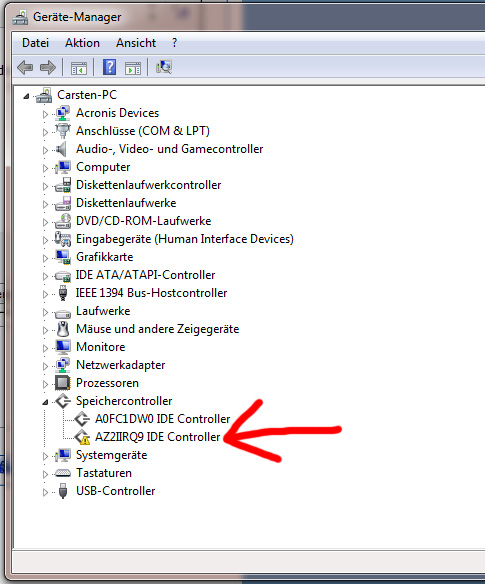Expand the Laufwerke node
Image resolution: width=485 pixels, height=584 pixels.
tap(45, 312)
